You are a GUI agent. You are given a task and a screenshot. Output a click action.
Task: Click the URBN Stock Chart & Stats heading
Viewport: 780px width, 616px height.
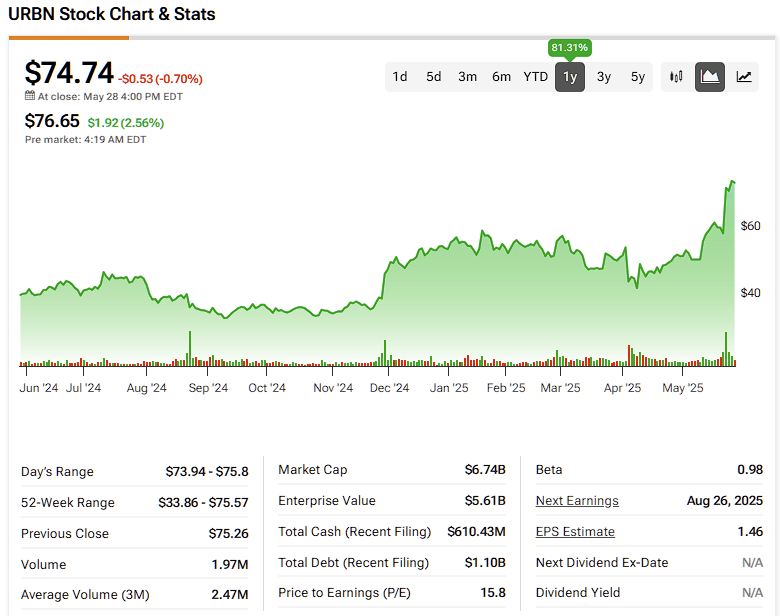[111, 14]
